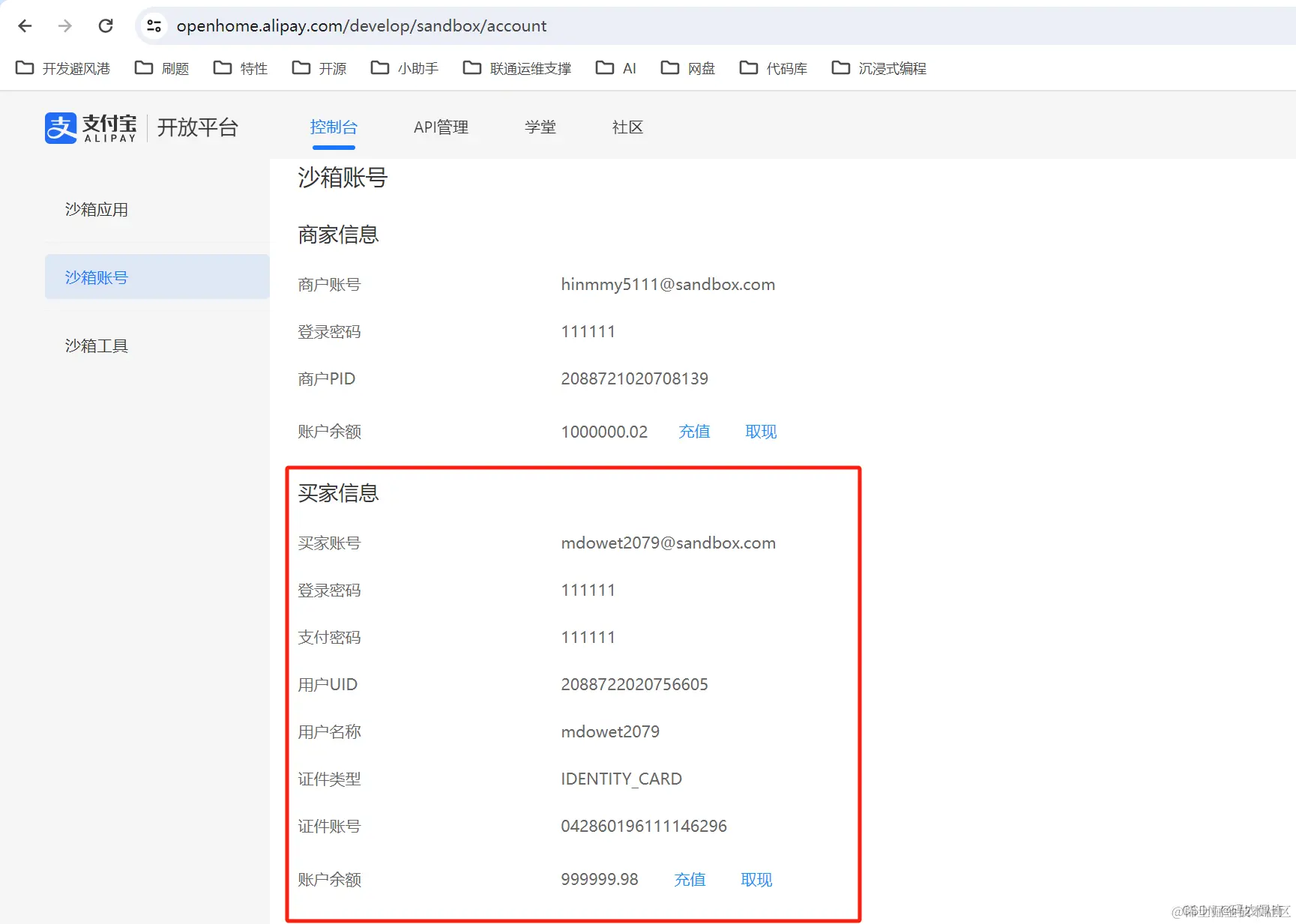This screenshot has width=1296, height=924.
Task: Click the browser forward arrow
Action: point(65,26)
